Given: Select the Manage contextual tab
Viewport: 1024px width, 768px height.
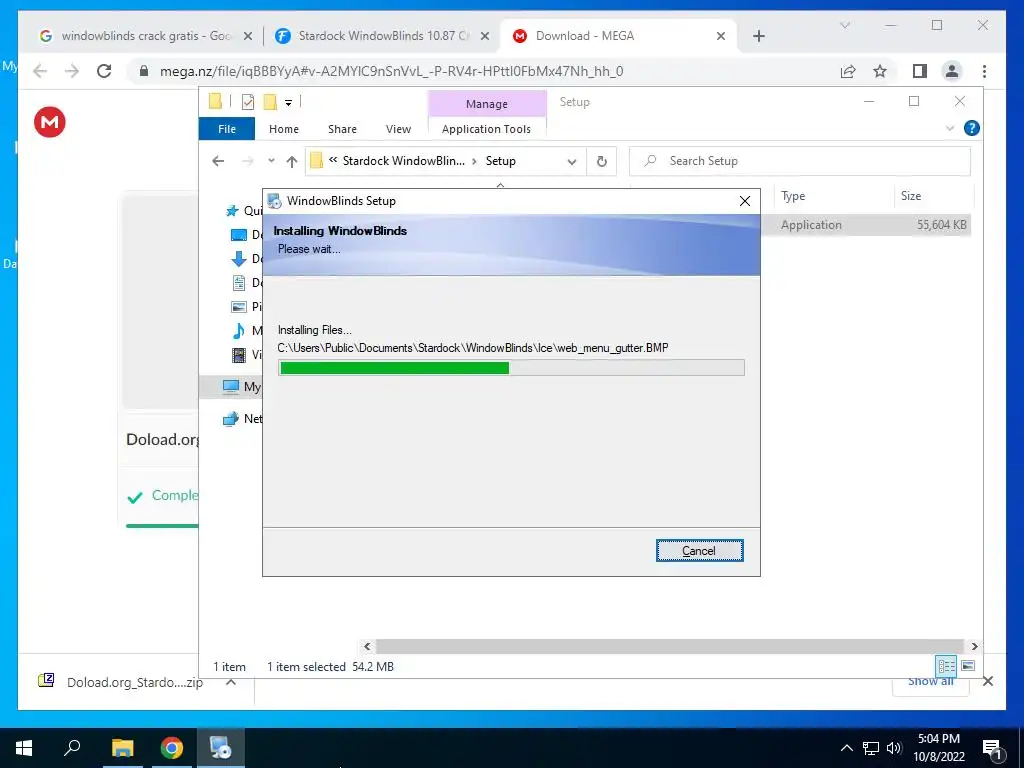Looking at the screenshot, I should [487, 104].
